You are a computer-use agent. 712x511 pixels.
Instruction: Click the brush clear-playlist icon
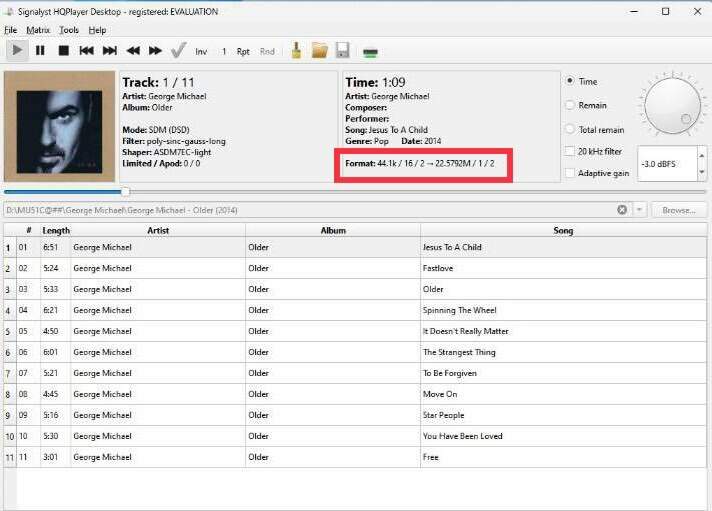(x=297, y=50)
